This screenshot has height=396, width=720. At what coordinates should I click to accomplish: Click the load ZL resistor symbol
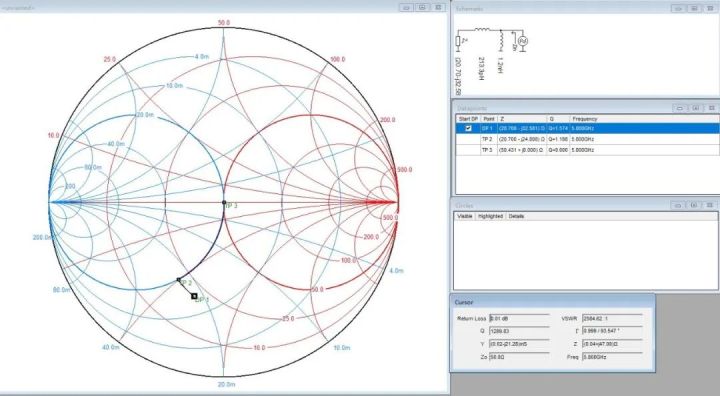pyautogui.click(x=458, y=41)
